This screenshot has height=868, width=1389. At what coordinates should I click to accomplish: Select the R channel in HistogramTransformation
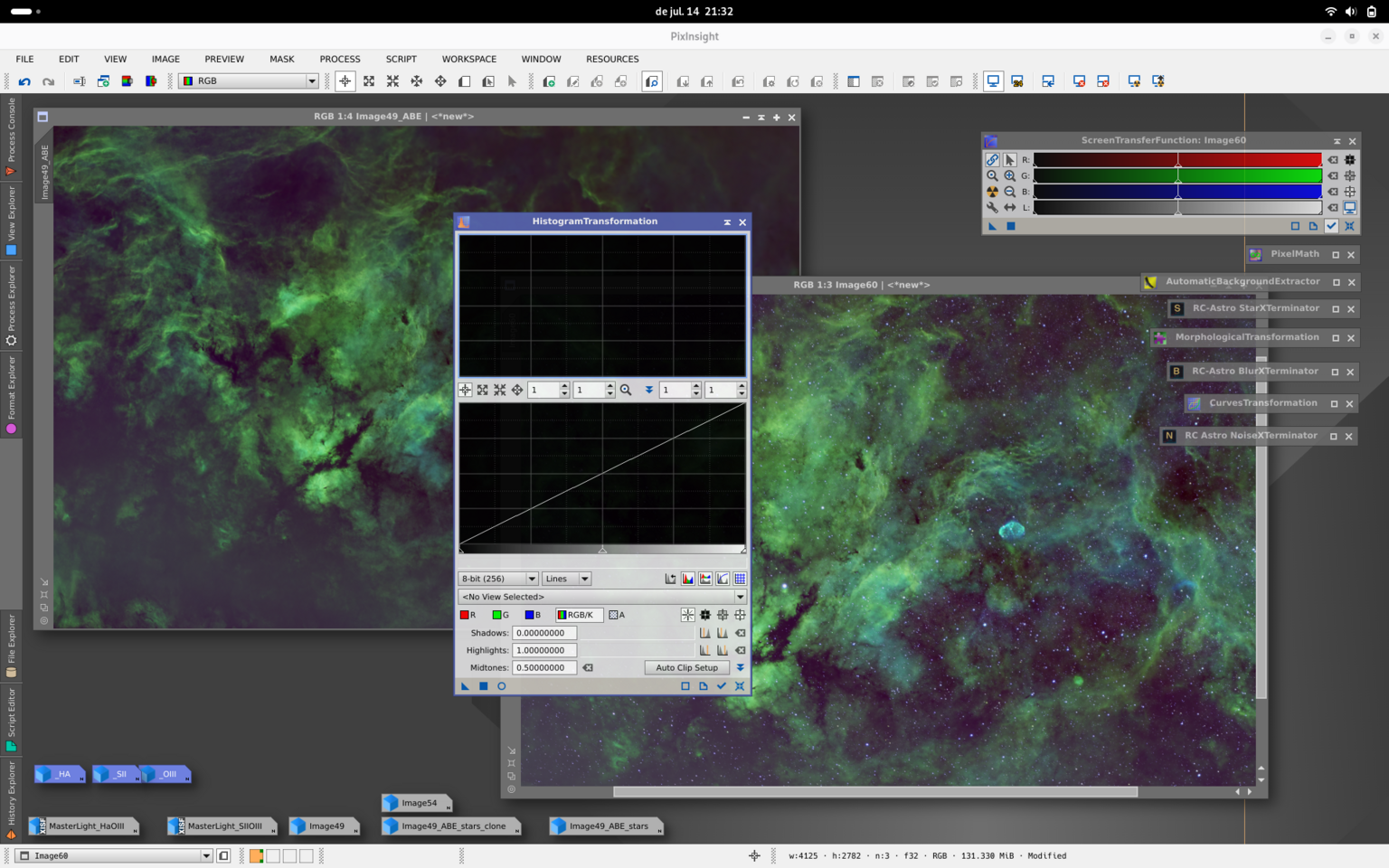tap(468, 615)
